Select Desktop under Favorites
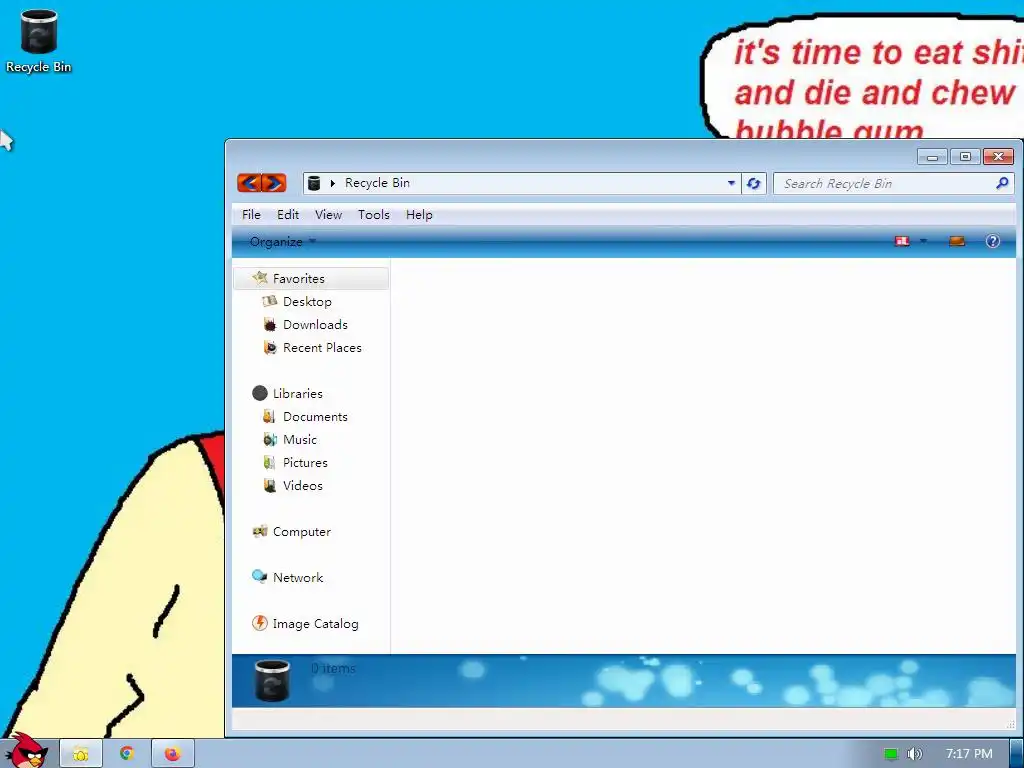The width and height of the screenshot is (1024, 768). click(307, 302)
